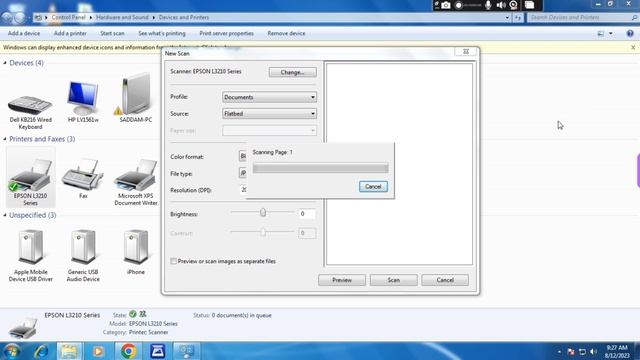Toggle 'Preview or scan images as separate files' checkbox
Image resolution: width=640 pixels, height=360 pixels.
[173, 261]
